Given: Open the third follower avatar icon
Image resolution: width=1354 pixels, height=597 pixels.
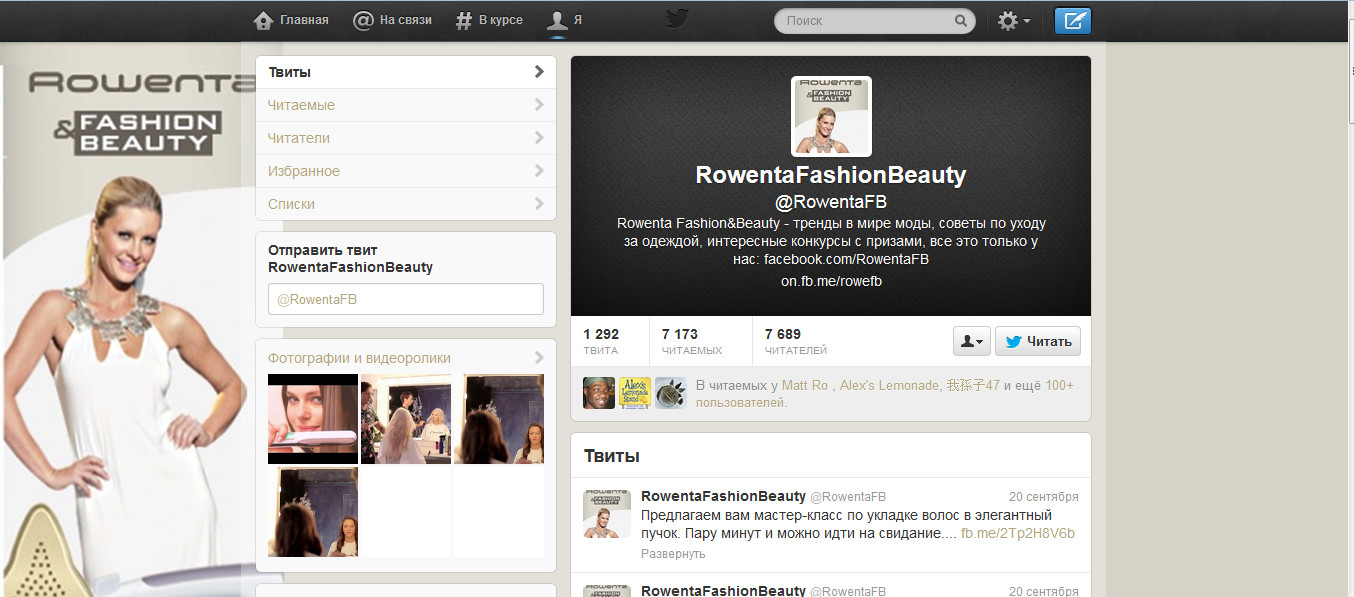Looking at the screenshot, I should 671,393.
